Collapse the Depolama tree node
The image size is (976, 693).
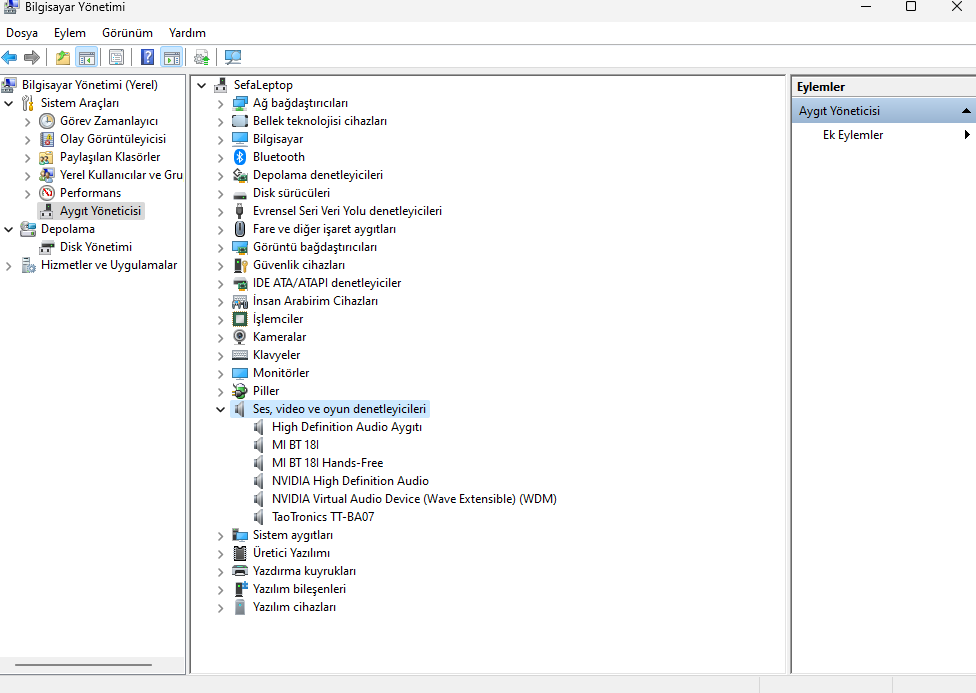point(9,229)
